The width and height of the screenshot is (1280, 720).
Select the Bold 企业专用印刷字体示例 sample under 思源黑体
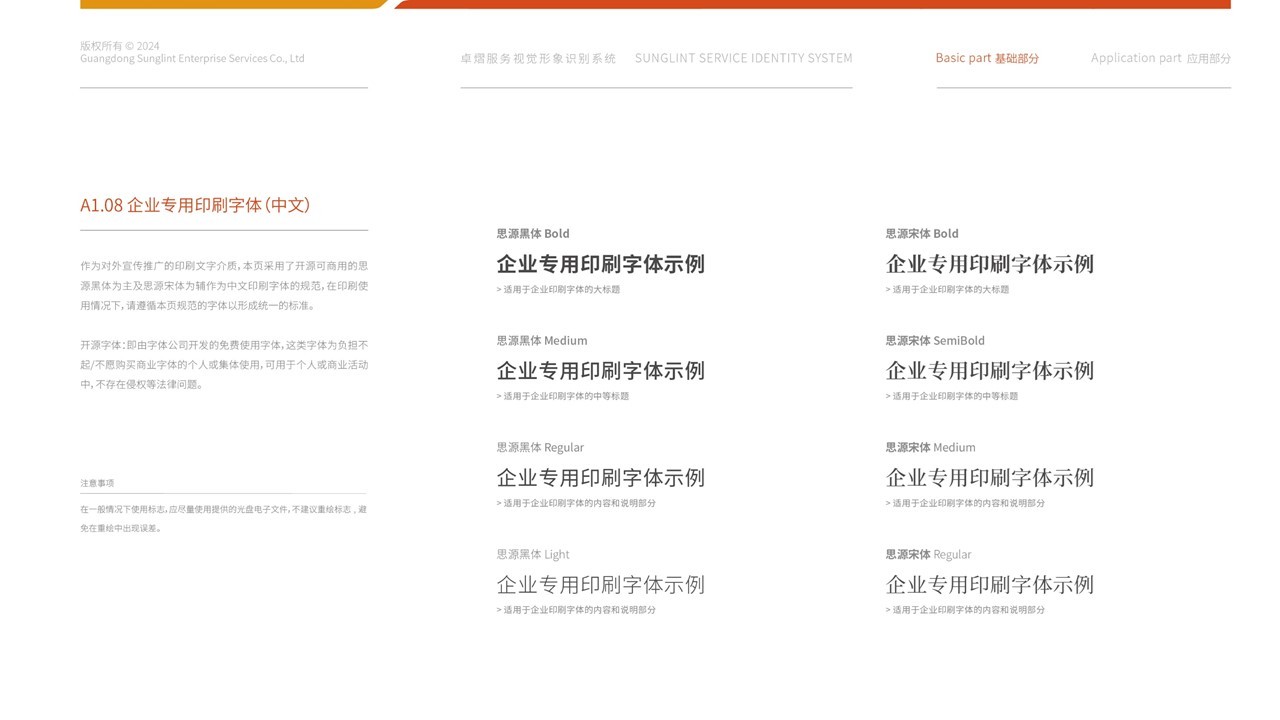600,264
